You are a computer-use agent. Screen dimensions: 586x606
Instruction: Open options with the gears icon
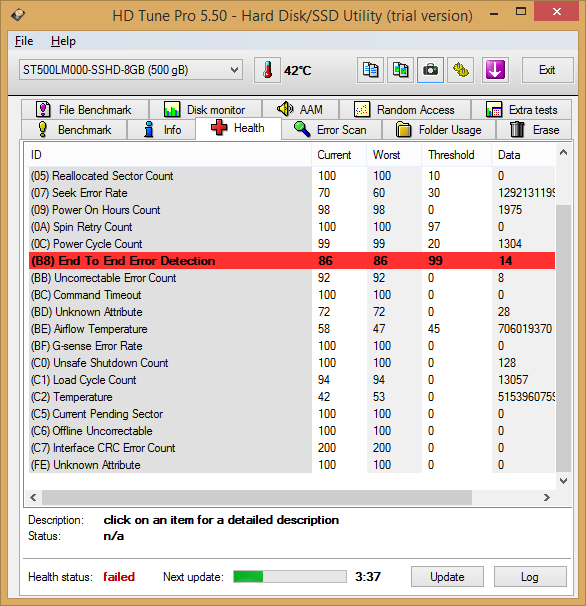[460, 70]
